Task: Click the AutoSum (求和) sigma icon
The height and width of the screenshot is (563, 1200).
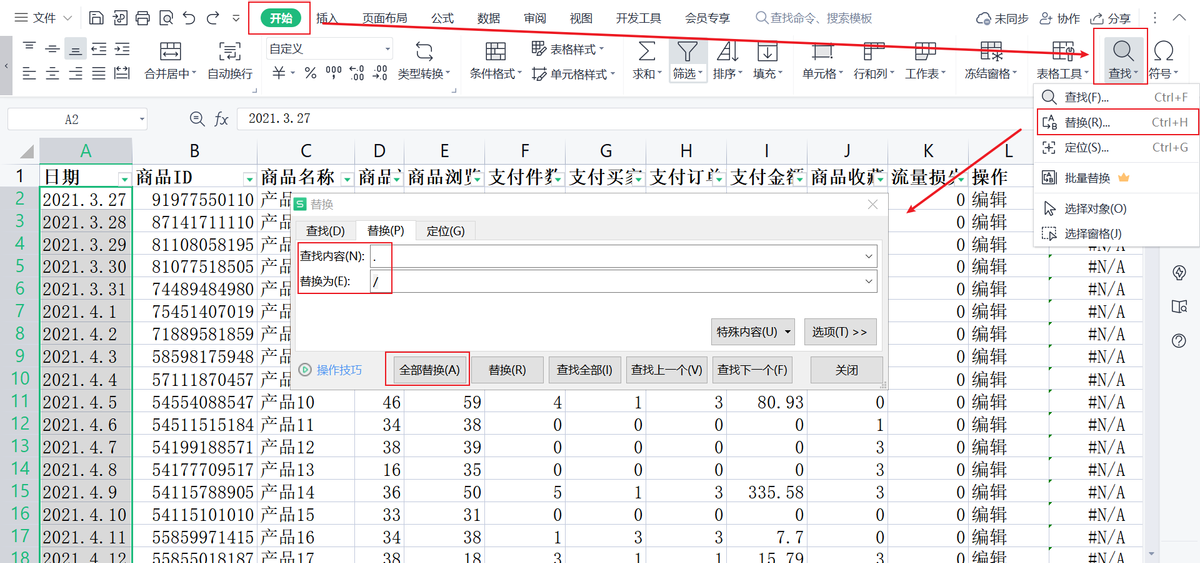Action: [x=647, y=51]
